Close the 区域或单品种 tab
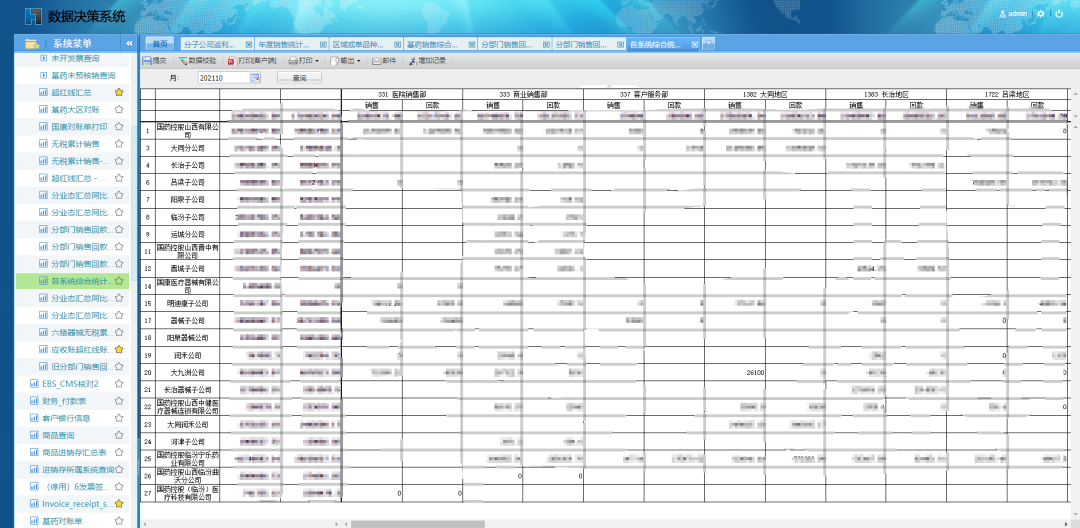1080x528 pixels. tap(397, 44)
